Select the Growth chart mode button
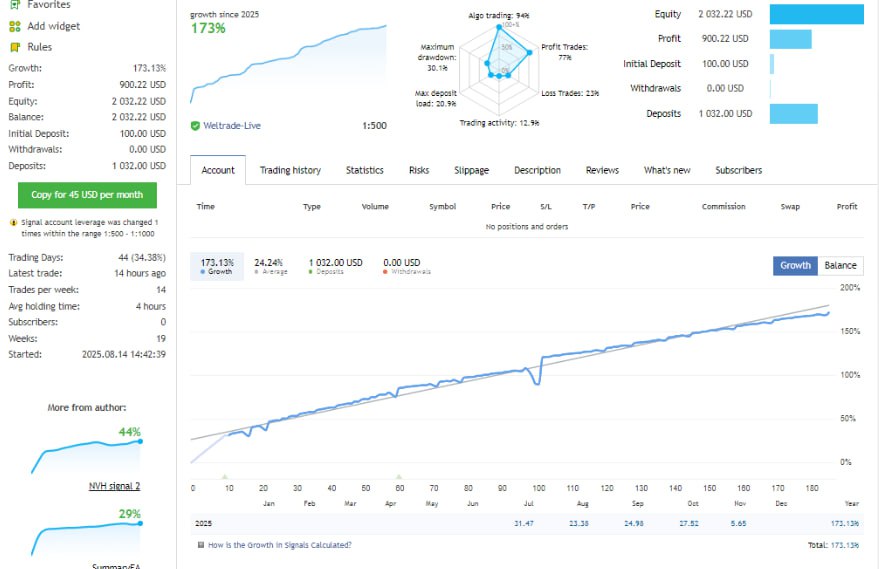This screenshot has height=569, width=879. coord(795,265)
